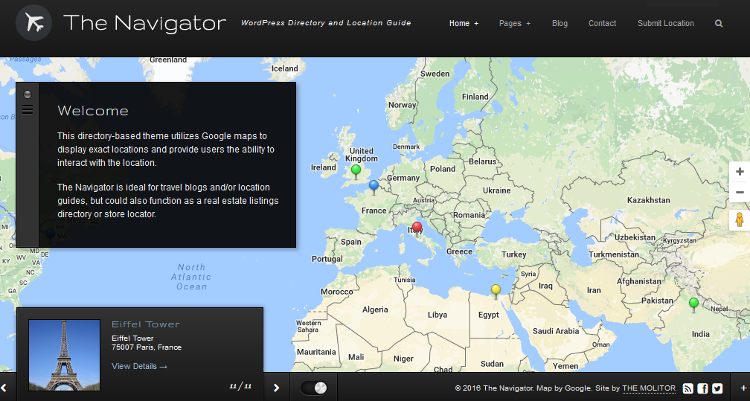Click the hamburger menu in Welcome panel
The height and width of the screenshot is (401, 750).
[x=28, y=110]
